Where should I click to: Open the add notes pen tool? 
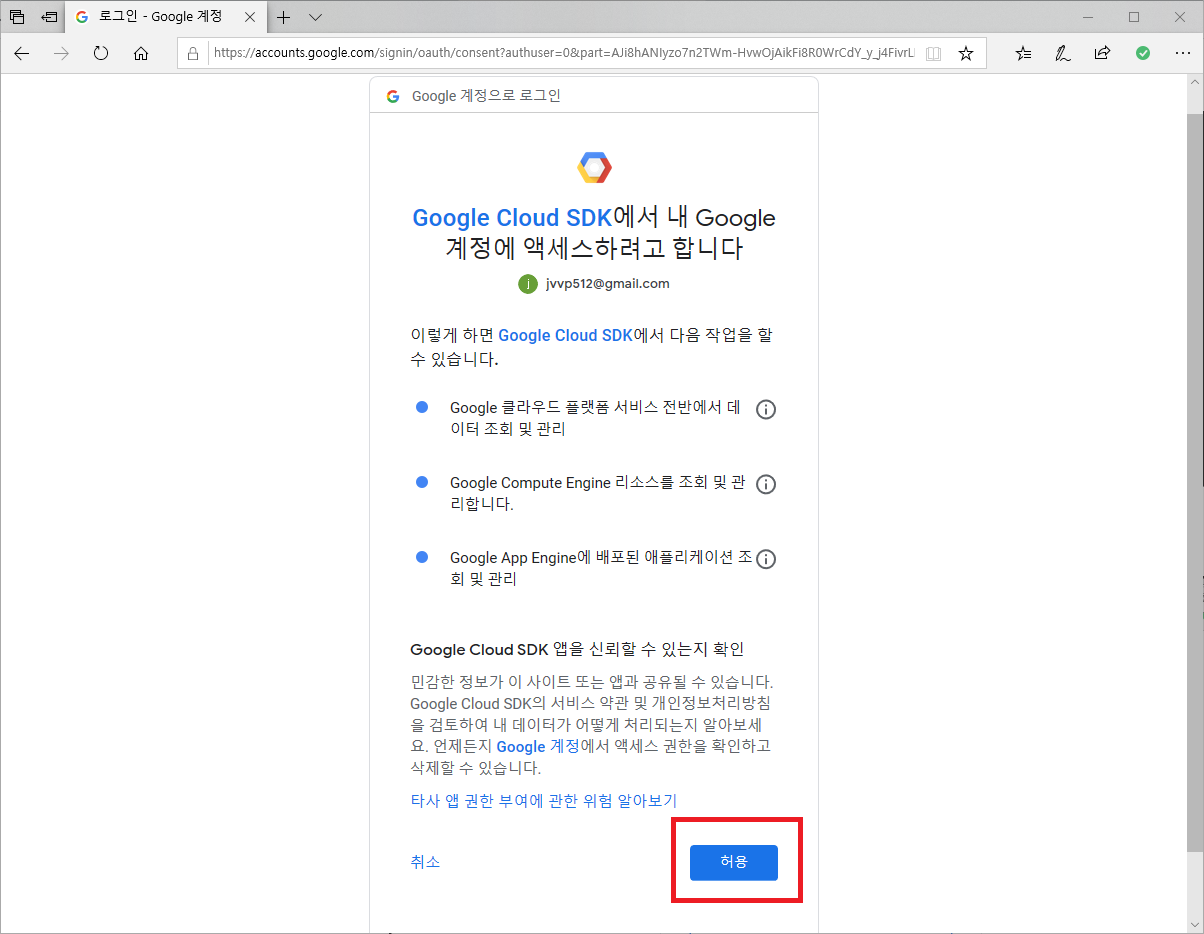tap(1063, 54)
